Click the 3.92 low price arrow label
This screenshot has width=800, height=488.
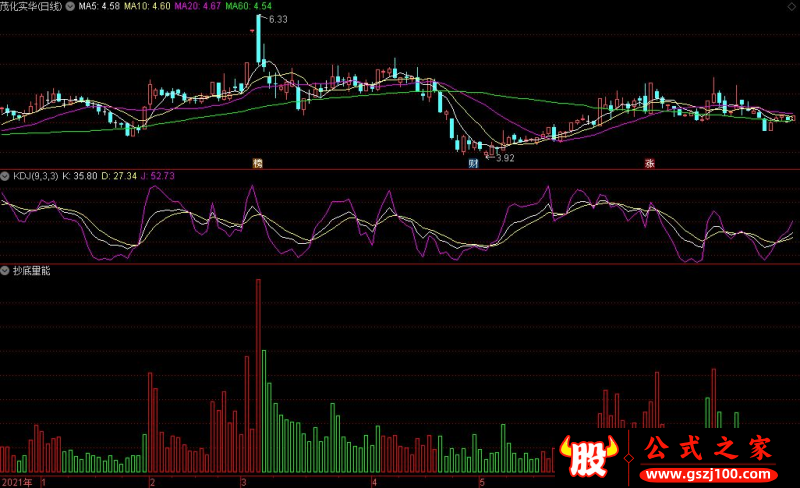pyautogui.click(x=501, y=158)
